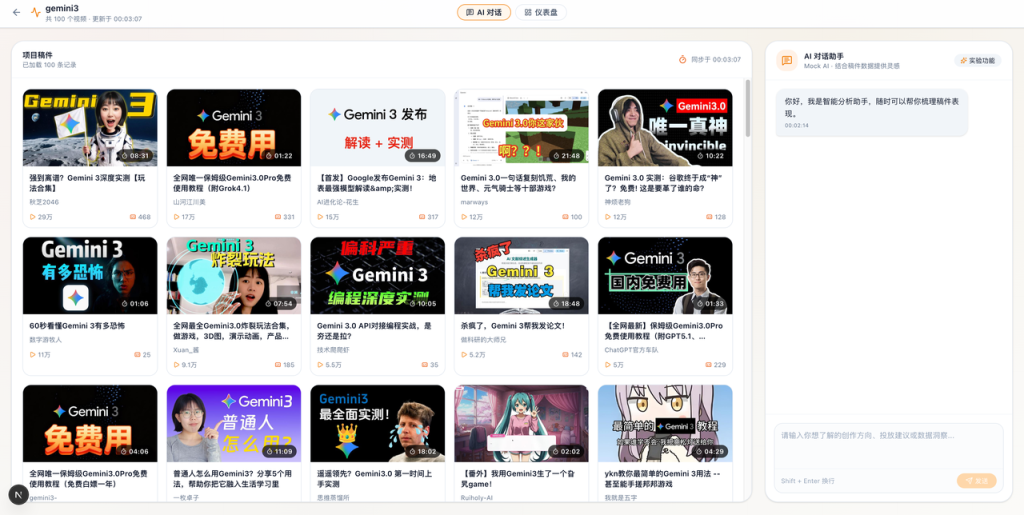
Task: Click the comment icon next to 468
Action: coord(132,217)
